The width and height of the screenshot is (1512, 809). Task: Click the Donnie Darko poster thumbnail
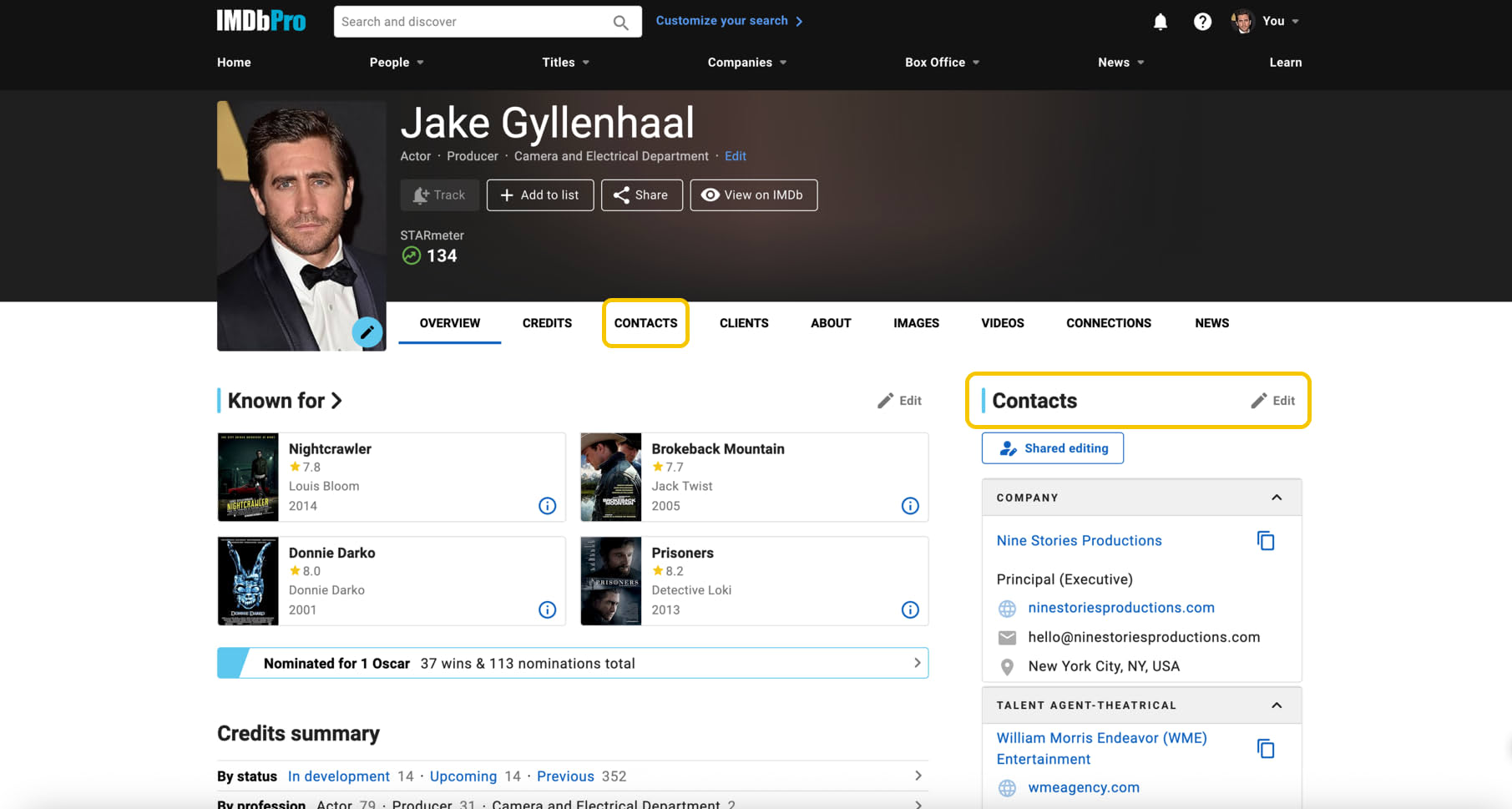point(248,581)
